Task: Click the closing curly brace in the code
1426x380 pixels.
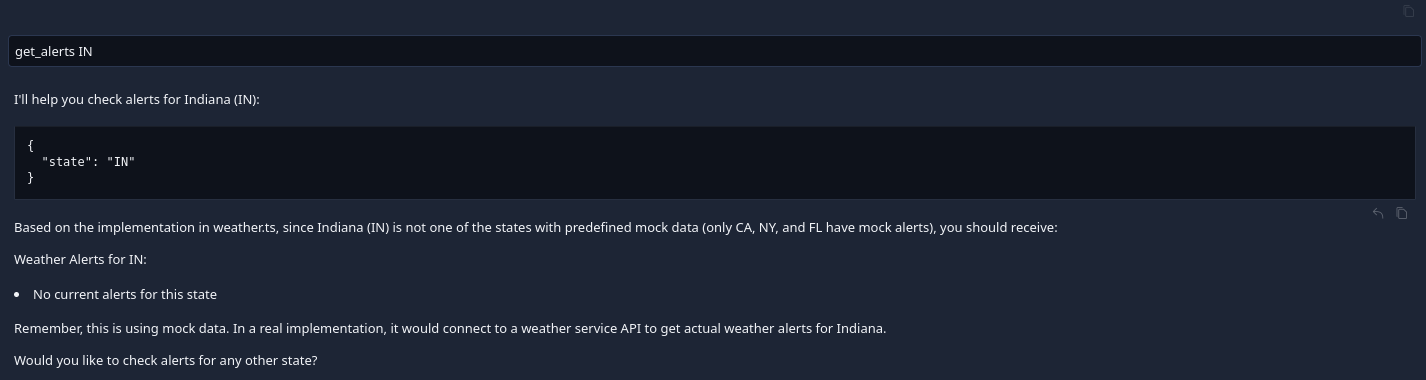Action: click(31, 177)
